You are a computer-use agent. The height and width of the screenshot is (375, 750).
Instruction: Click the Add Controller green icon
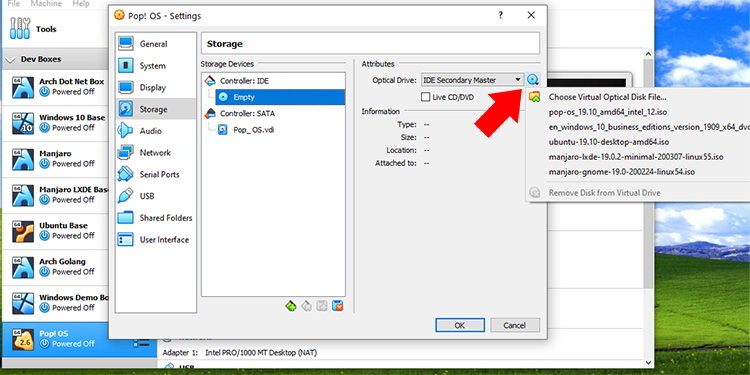point(291,306)
